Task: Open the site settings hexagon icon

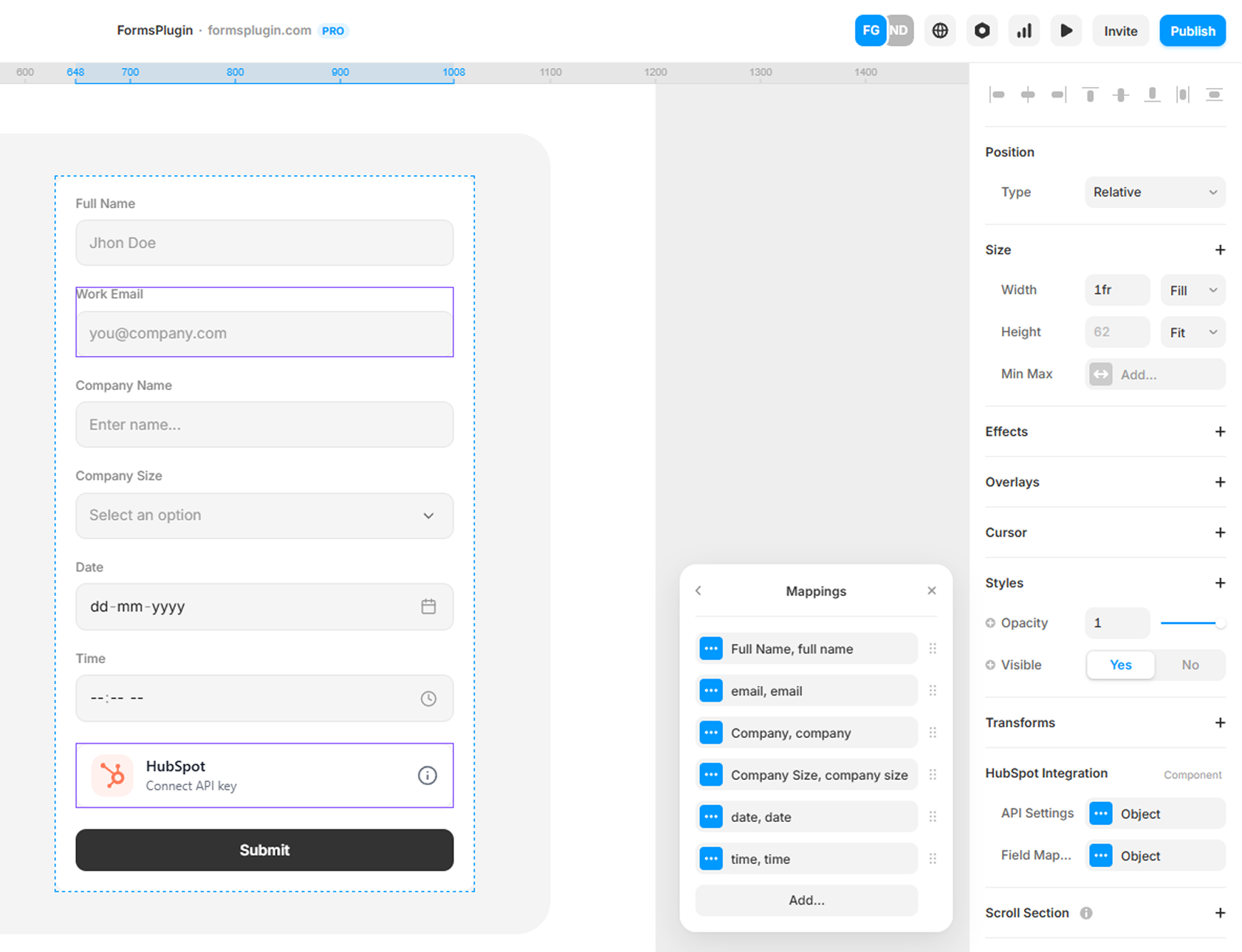Action: [982, 30]
